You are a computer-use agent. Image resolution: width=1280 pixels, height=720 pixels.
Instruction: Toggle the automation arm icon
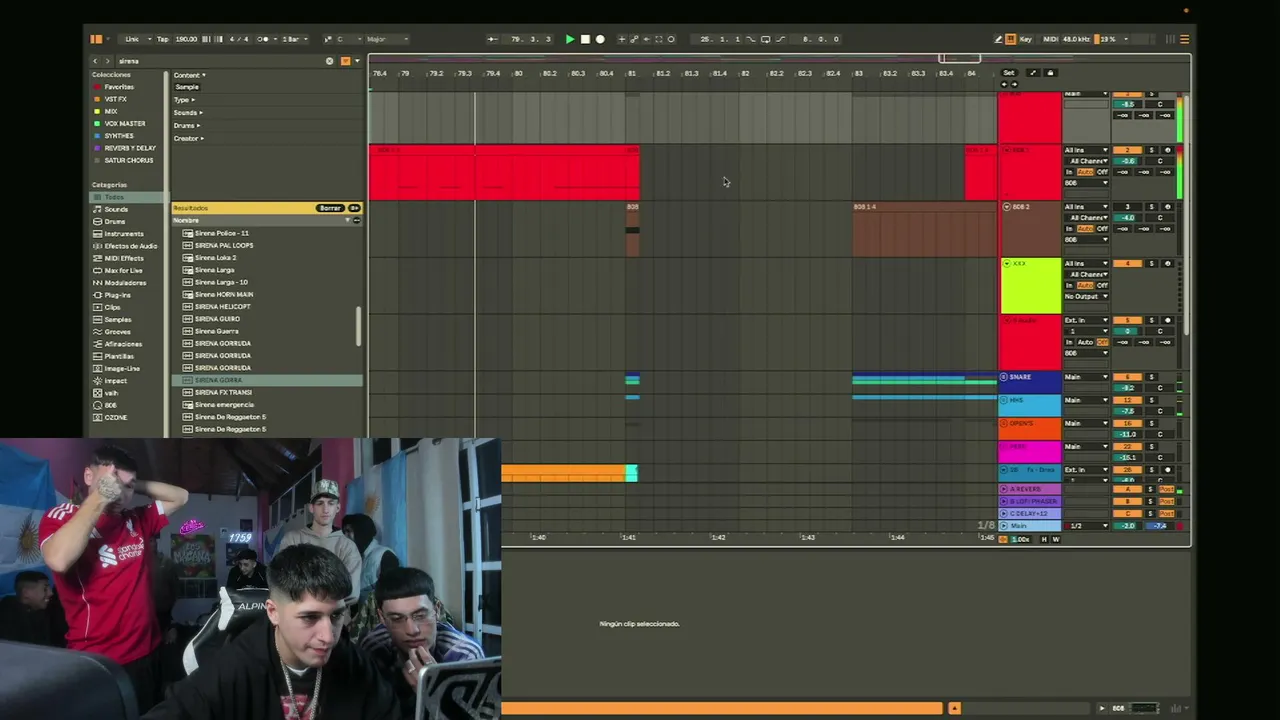[634, 39]
